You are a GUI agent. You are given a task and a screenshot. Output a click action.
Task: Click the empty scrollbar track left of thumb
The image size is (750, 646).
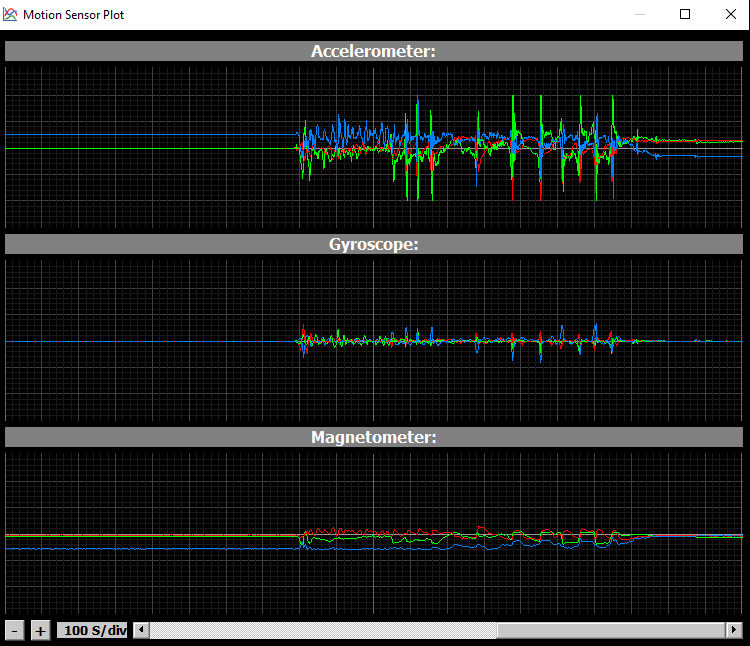pos(320,630)
